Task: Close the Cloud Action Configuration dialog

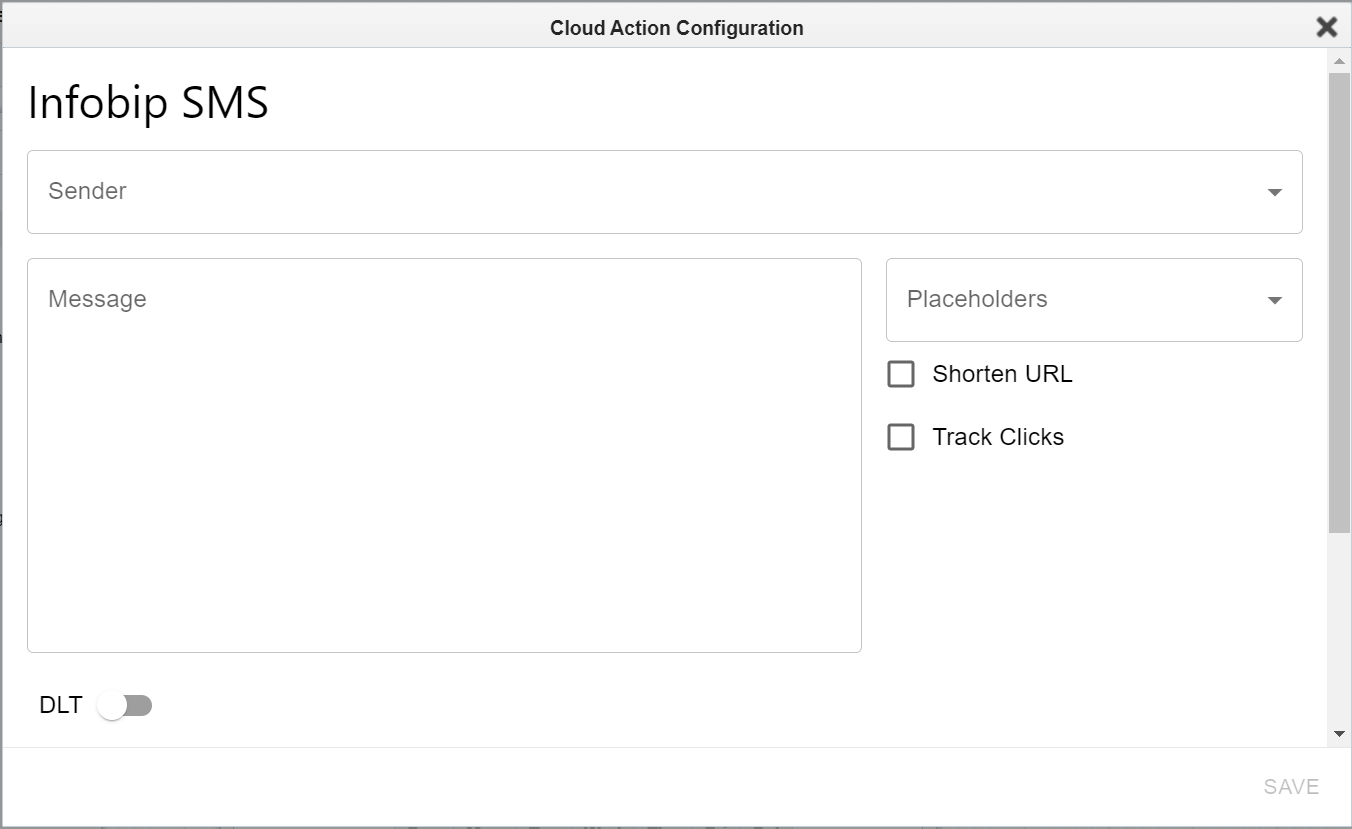Action: [x=1326, y=27]
